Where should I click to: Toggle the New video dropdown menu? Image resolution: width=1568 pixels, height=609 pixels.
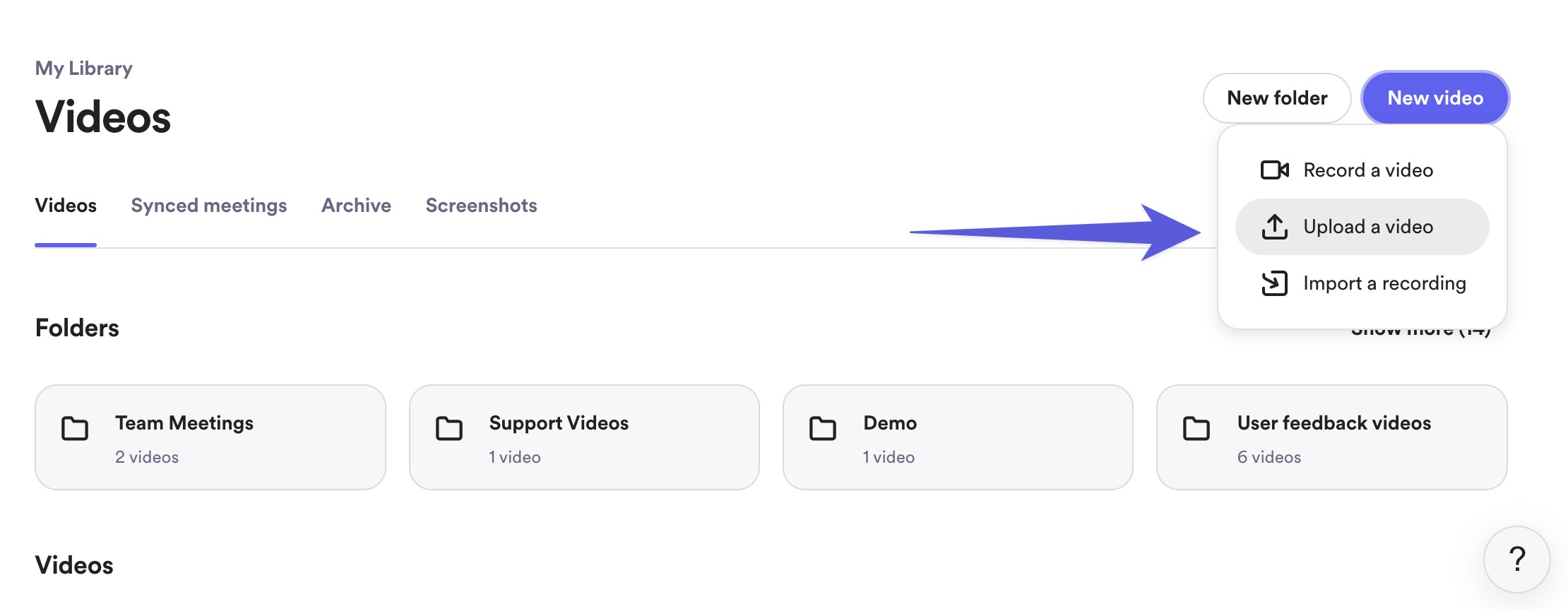coord(1435,98)
